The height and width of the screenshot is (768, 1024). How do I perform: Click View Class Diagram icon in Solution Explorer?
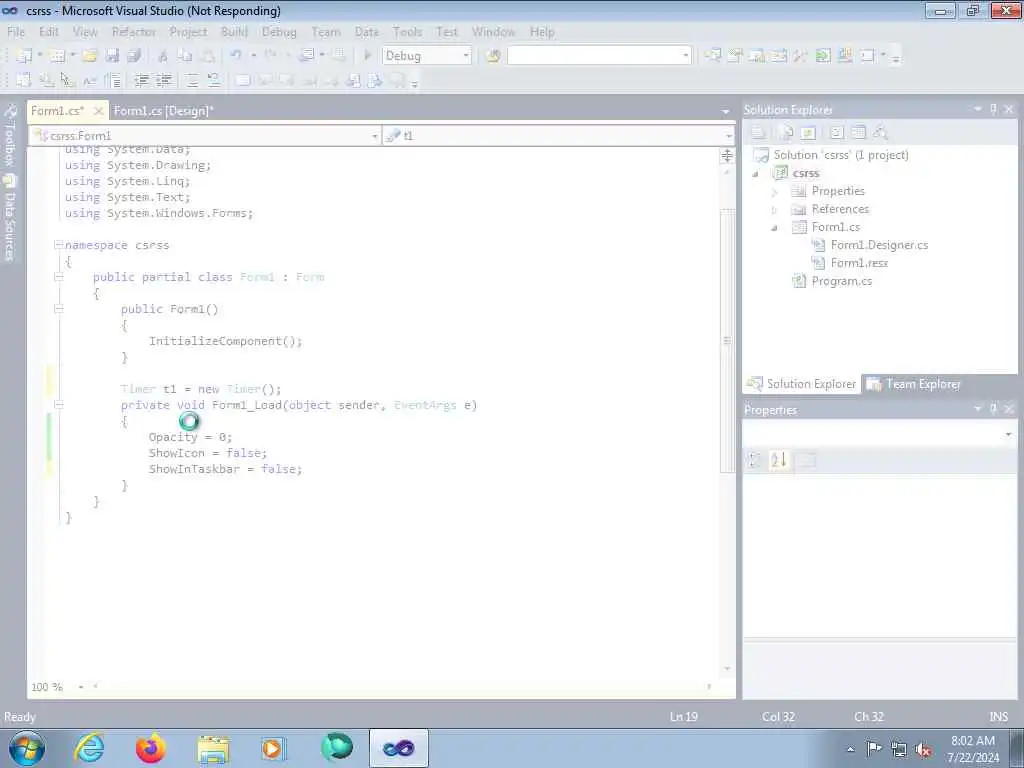(881, 133)
